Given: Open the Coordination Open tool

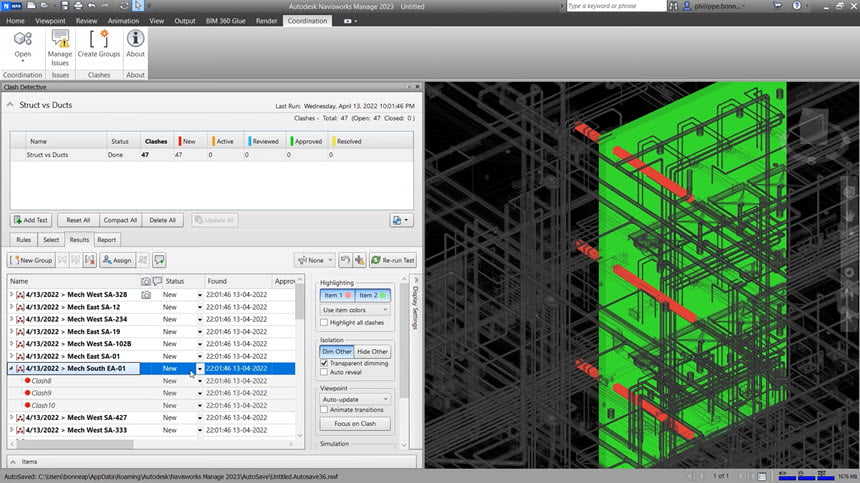Looking at the screenshot, I should point(22,45).
